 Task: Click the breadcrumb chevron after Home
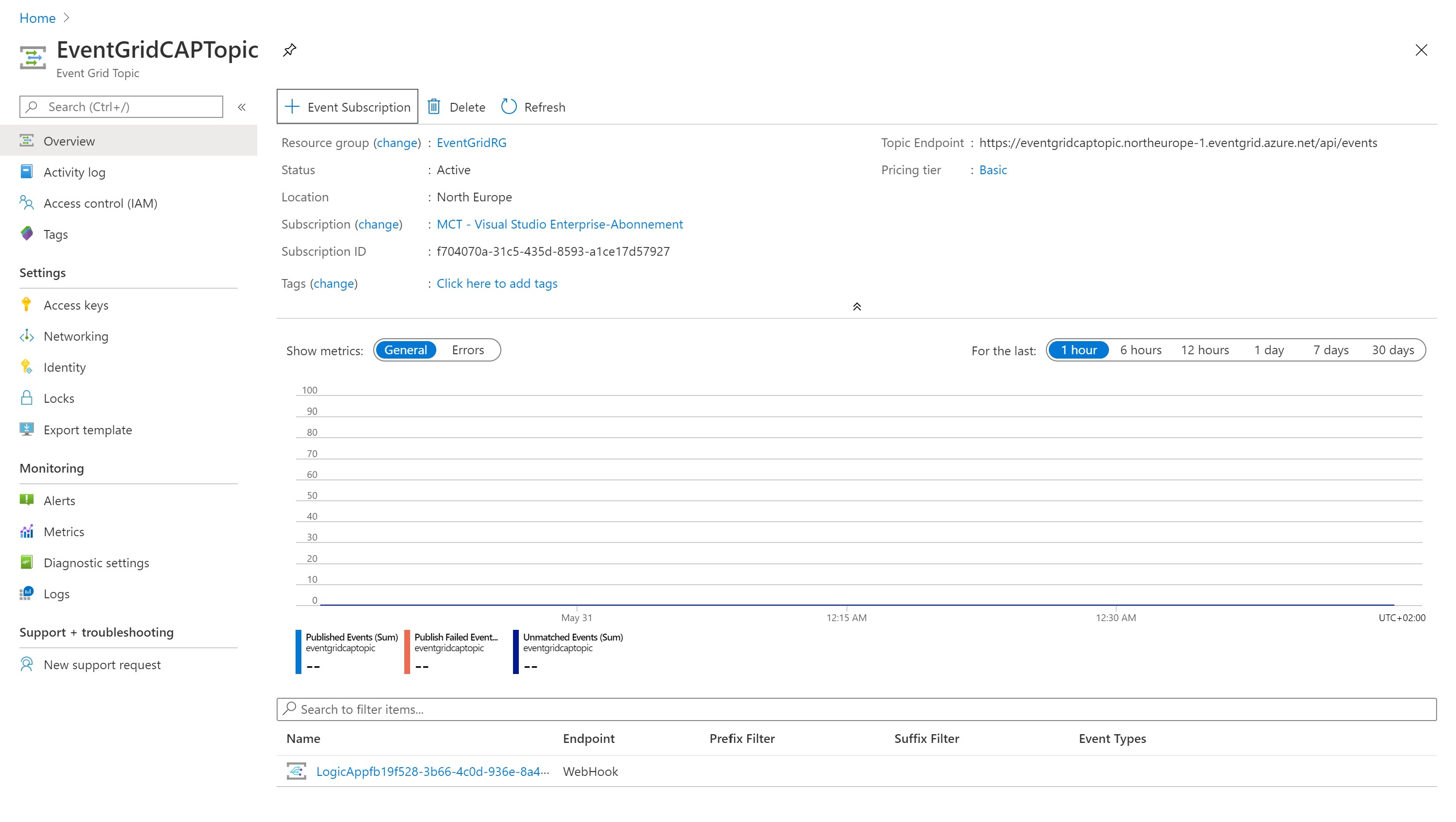click(66, 18)
